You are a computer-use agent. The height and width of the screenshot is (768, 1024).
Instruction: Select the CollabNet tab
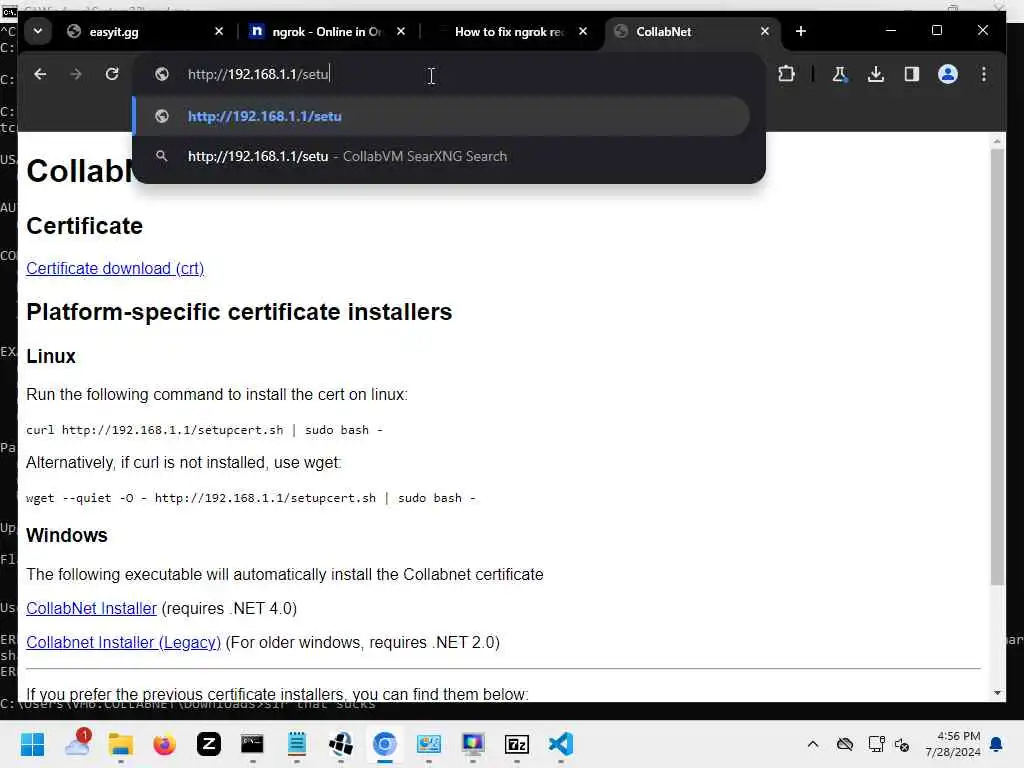[x=691, y=31]
